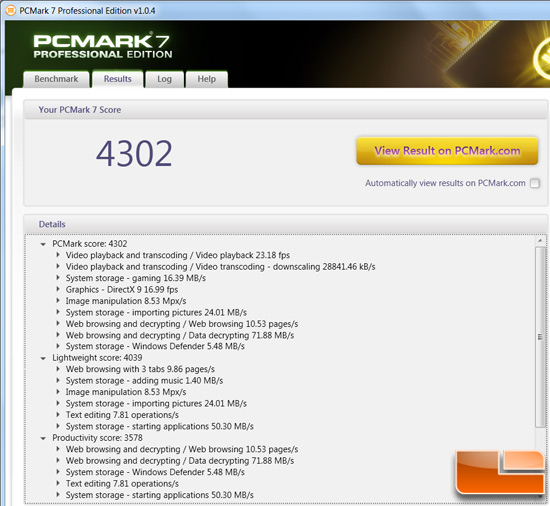Expand Web browsing 10.53 pages/s under Productivity score

pos(58,449)
